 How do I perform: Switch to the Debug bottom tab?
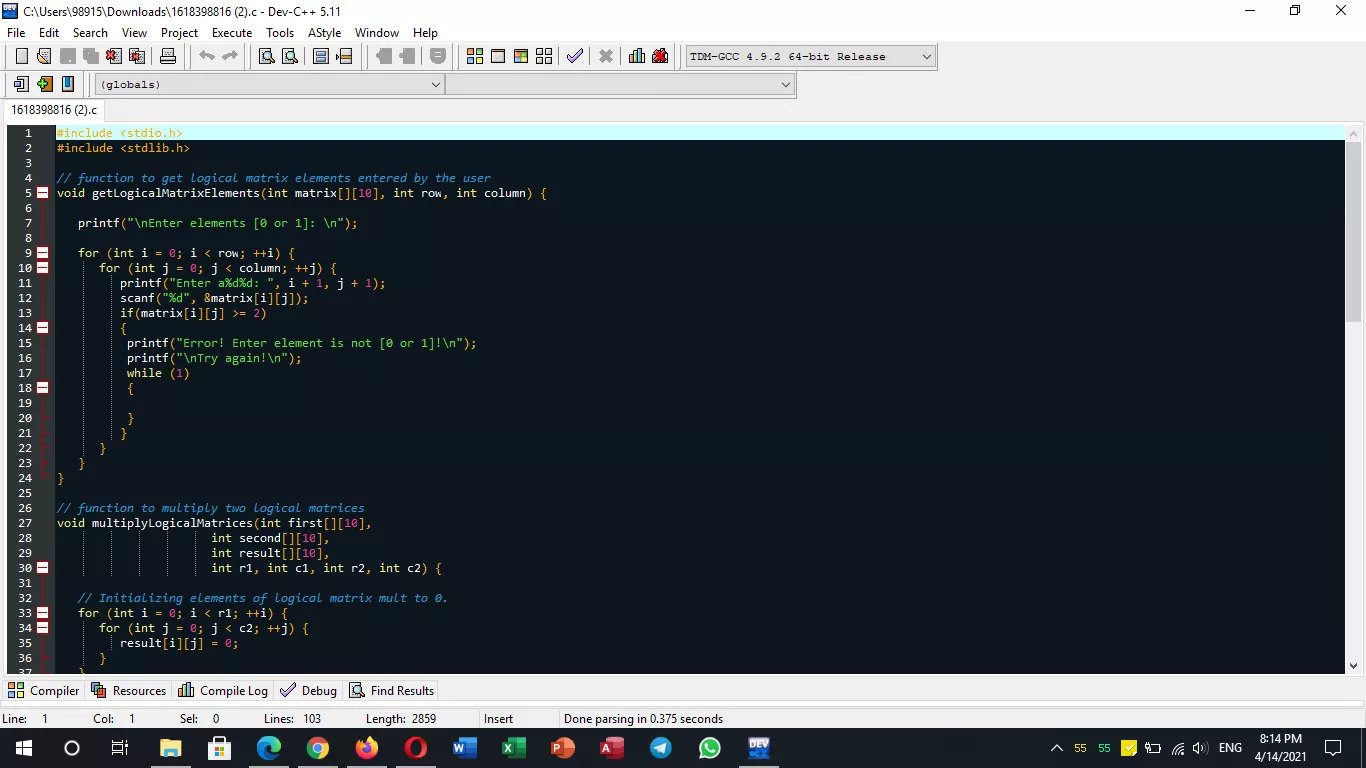coord(309,691)
